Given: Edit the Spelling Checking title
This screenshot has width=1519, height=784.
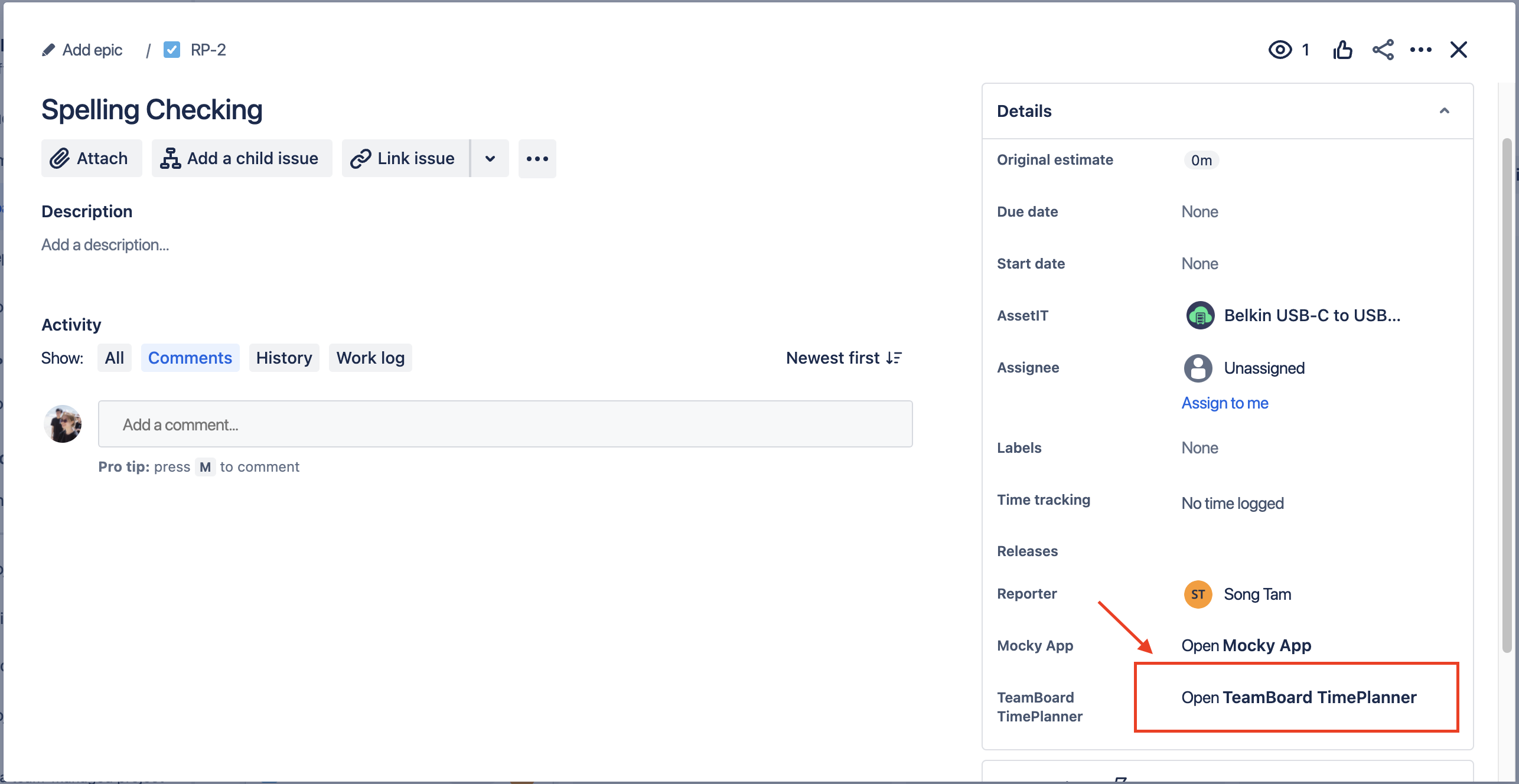Looking at the screenshot, I should pos(152,110).
